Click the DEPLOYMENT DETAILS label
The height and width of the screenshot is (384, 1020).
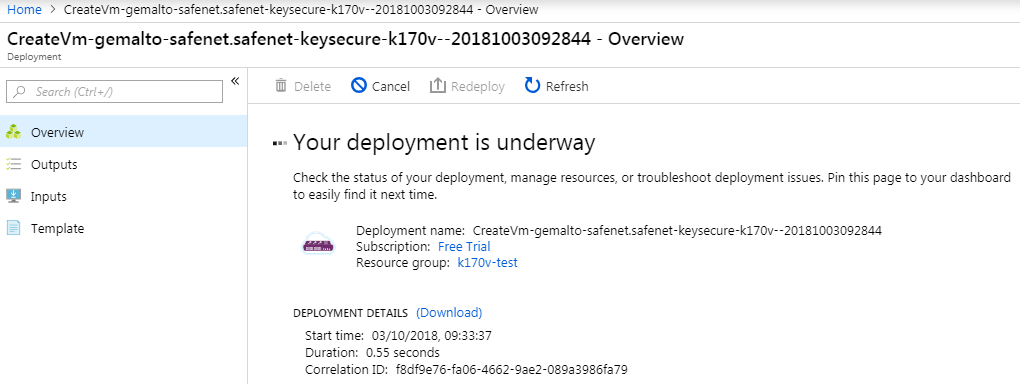(x=351, y=313)
